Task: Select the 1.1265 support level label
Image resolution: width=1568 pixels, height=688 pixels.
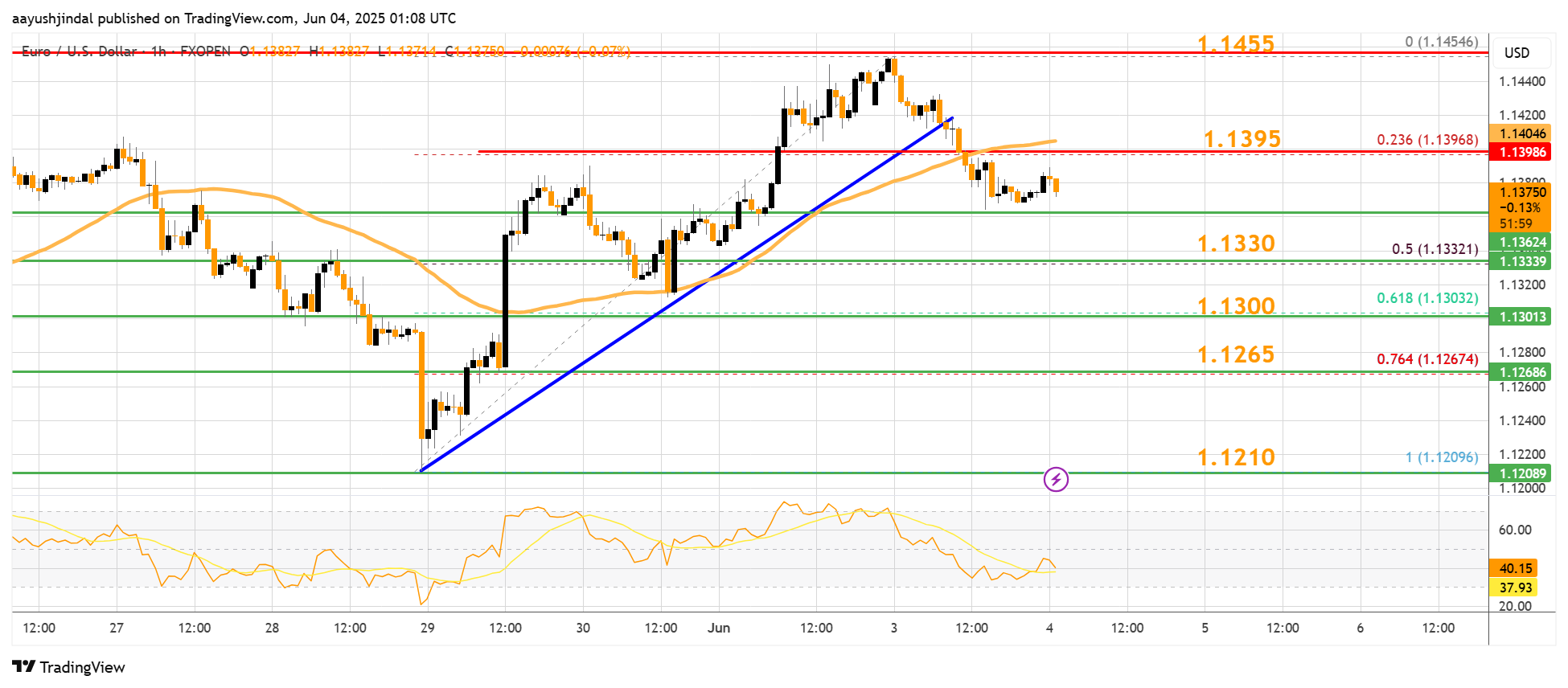Action: click(x=1236, y=354)
